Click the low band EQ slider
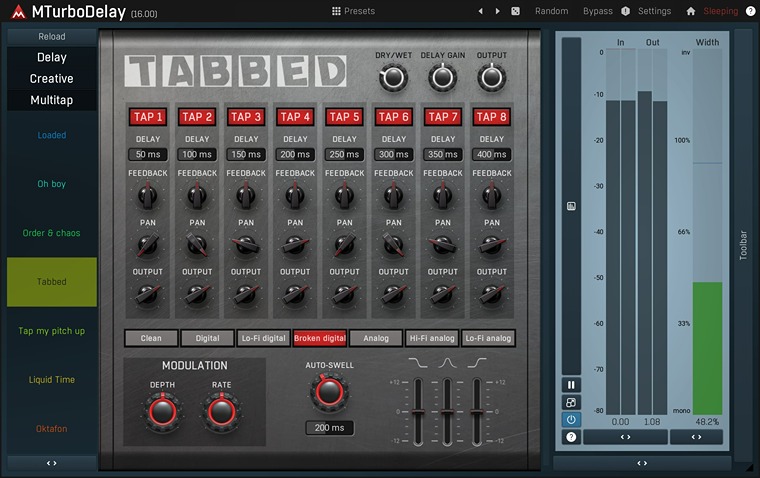 418,412
